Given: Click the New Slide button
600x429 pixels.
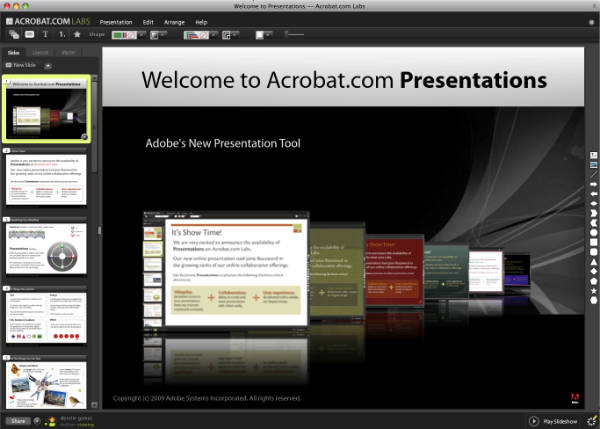Looking at the screenshot, I should click(x=21, y=65).
